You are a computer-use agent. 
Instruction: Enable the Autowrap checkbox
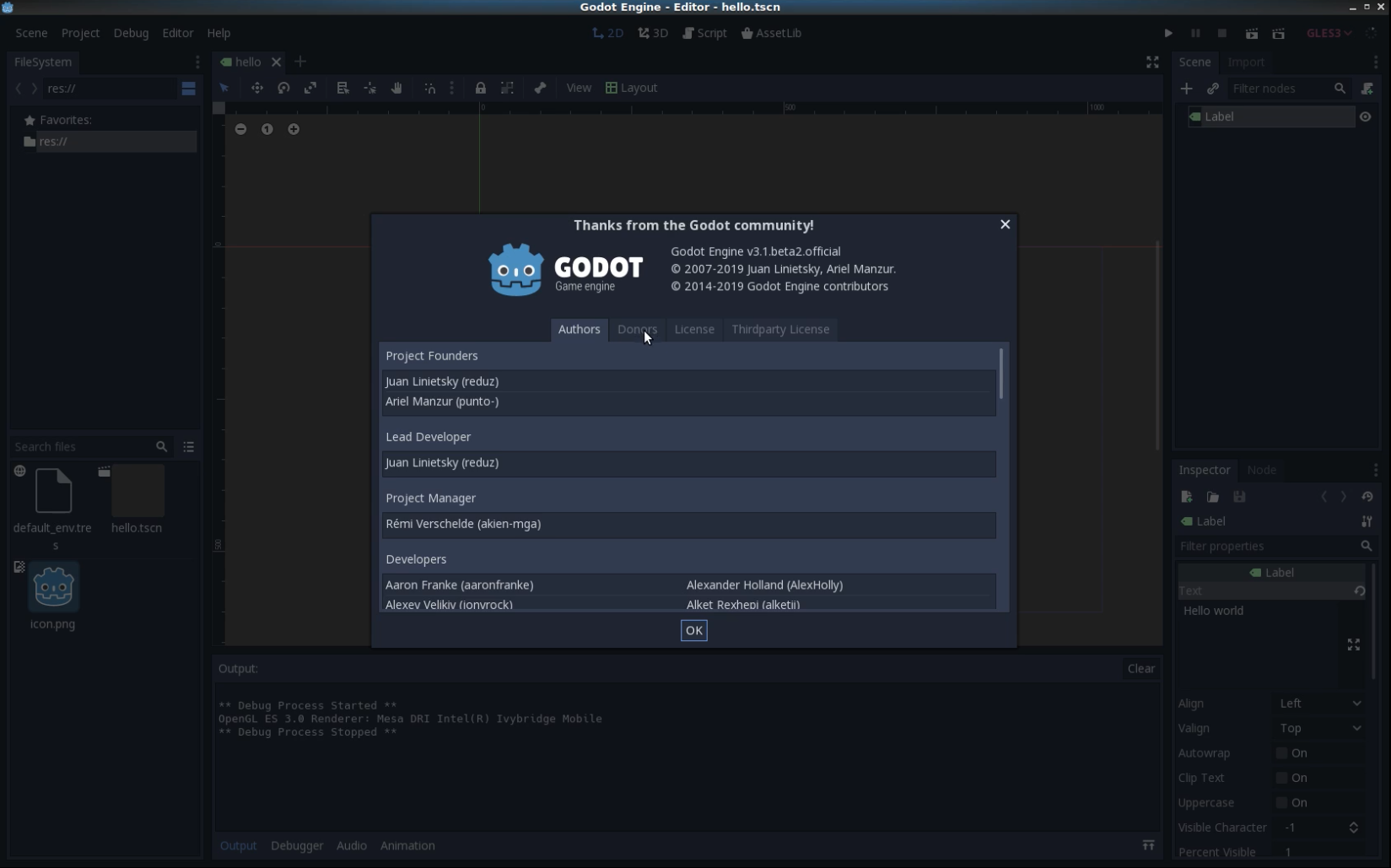[1281, 753]
